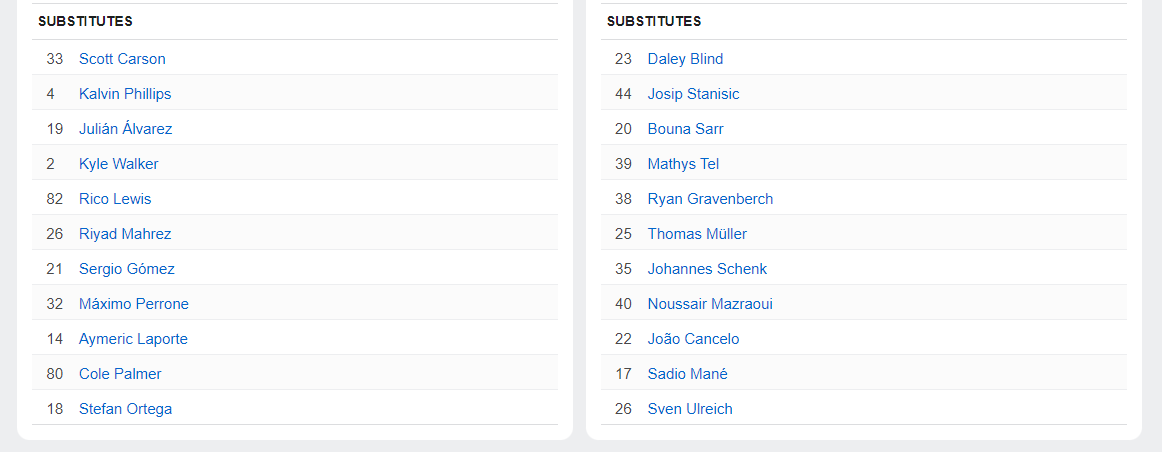Open Daley Blind's profile
Image resolution: width=1162 pixels, height=452 pixels.
(x=685, y=59)
